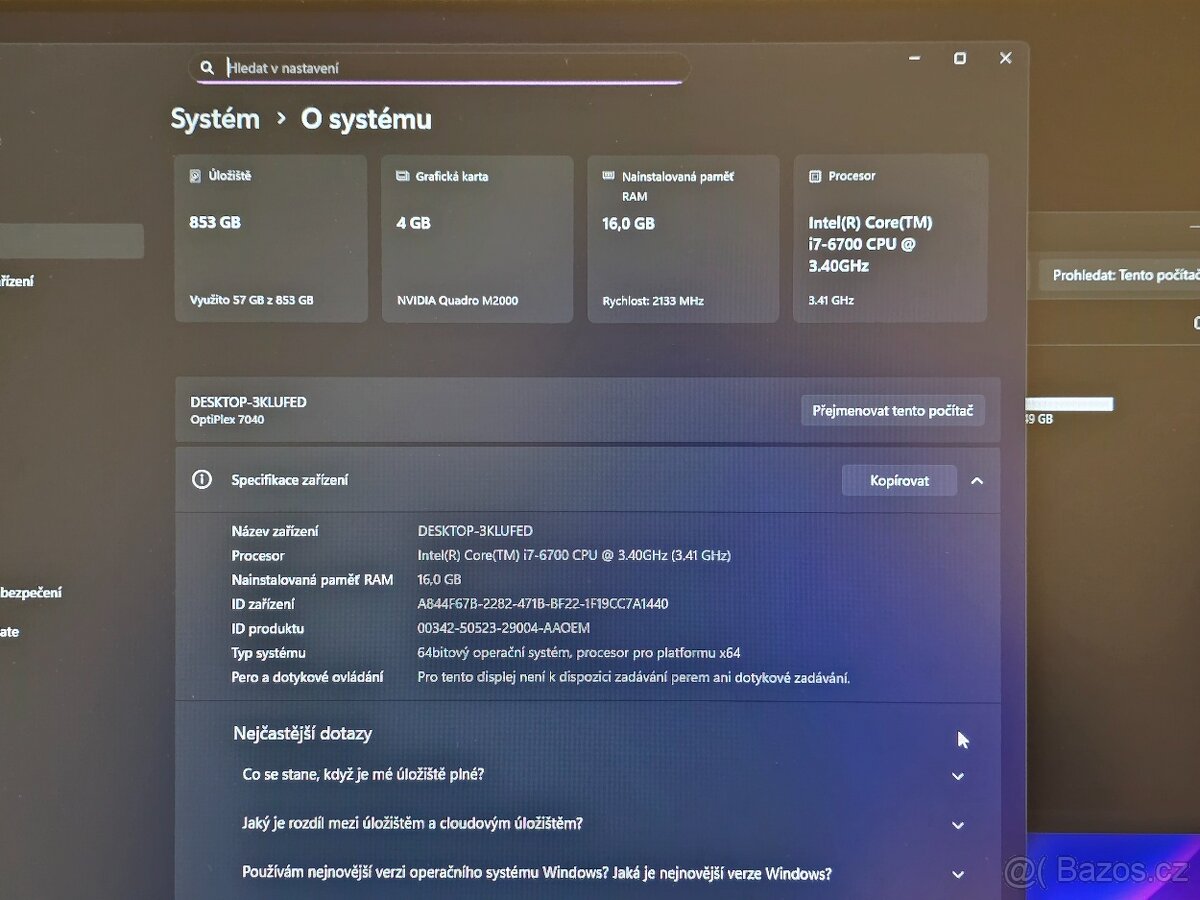Minimize the Settings window
Image resolution: width=1200 pixels, height=900 pixels.
pyautogui.click(x=914, y=59)
